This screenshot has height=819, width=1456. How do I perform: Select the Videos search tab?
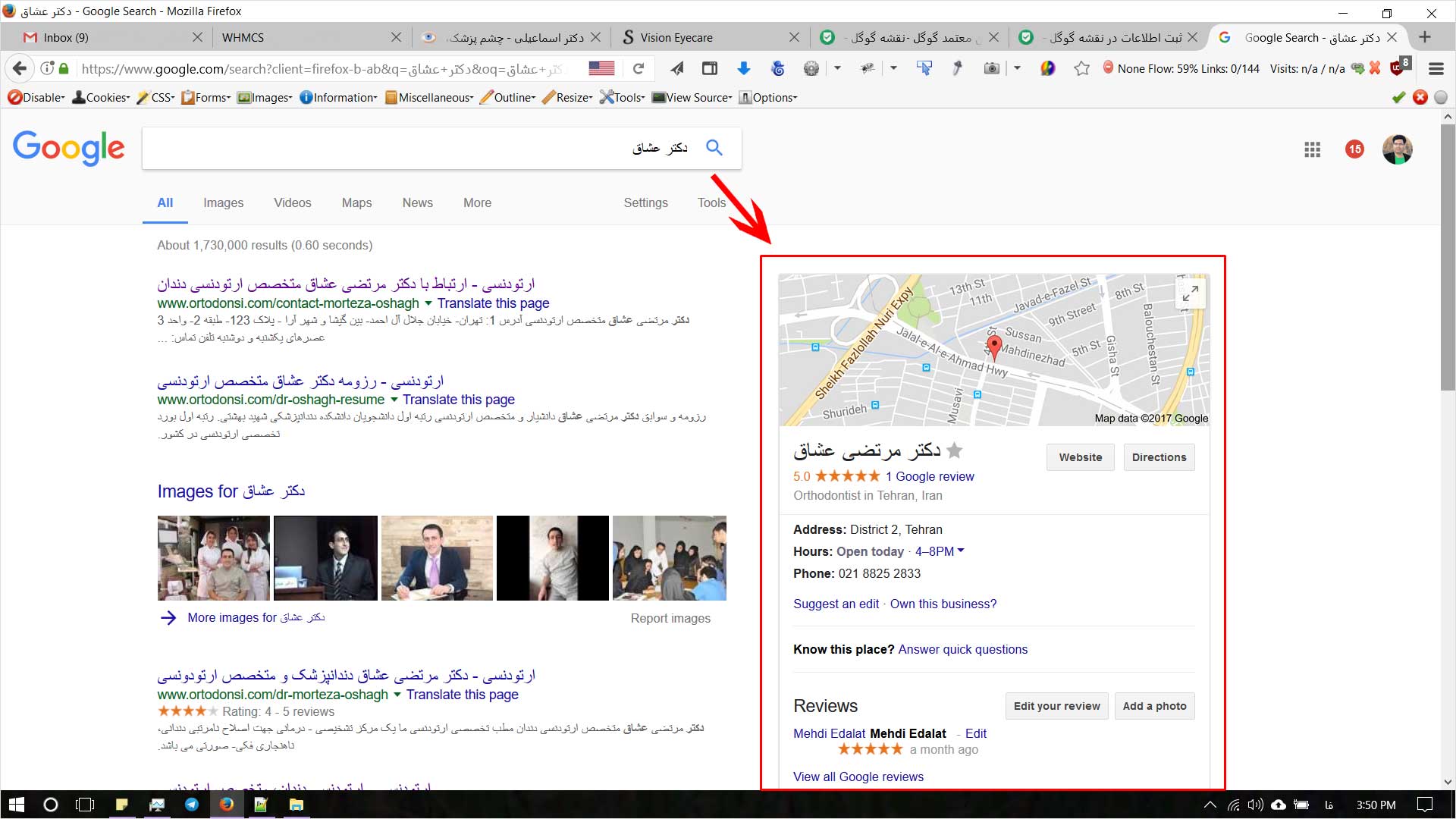292,202
